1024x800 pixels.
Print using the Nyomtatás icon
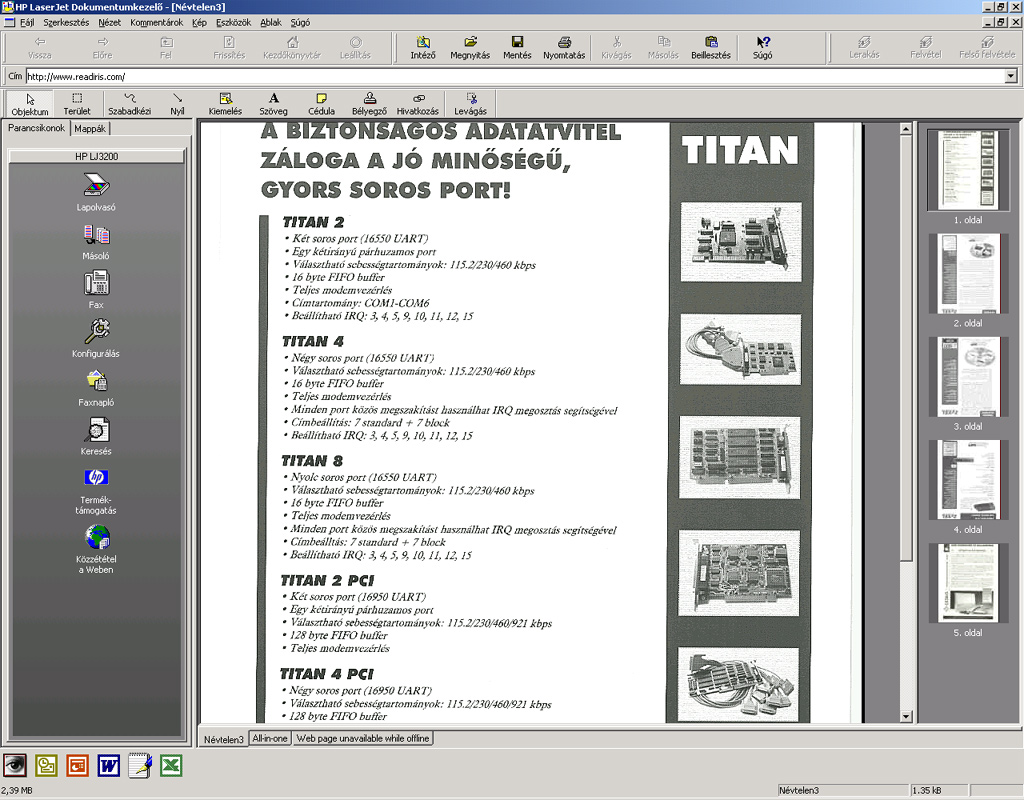point(564,48)
